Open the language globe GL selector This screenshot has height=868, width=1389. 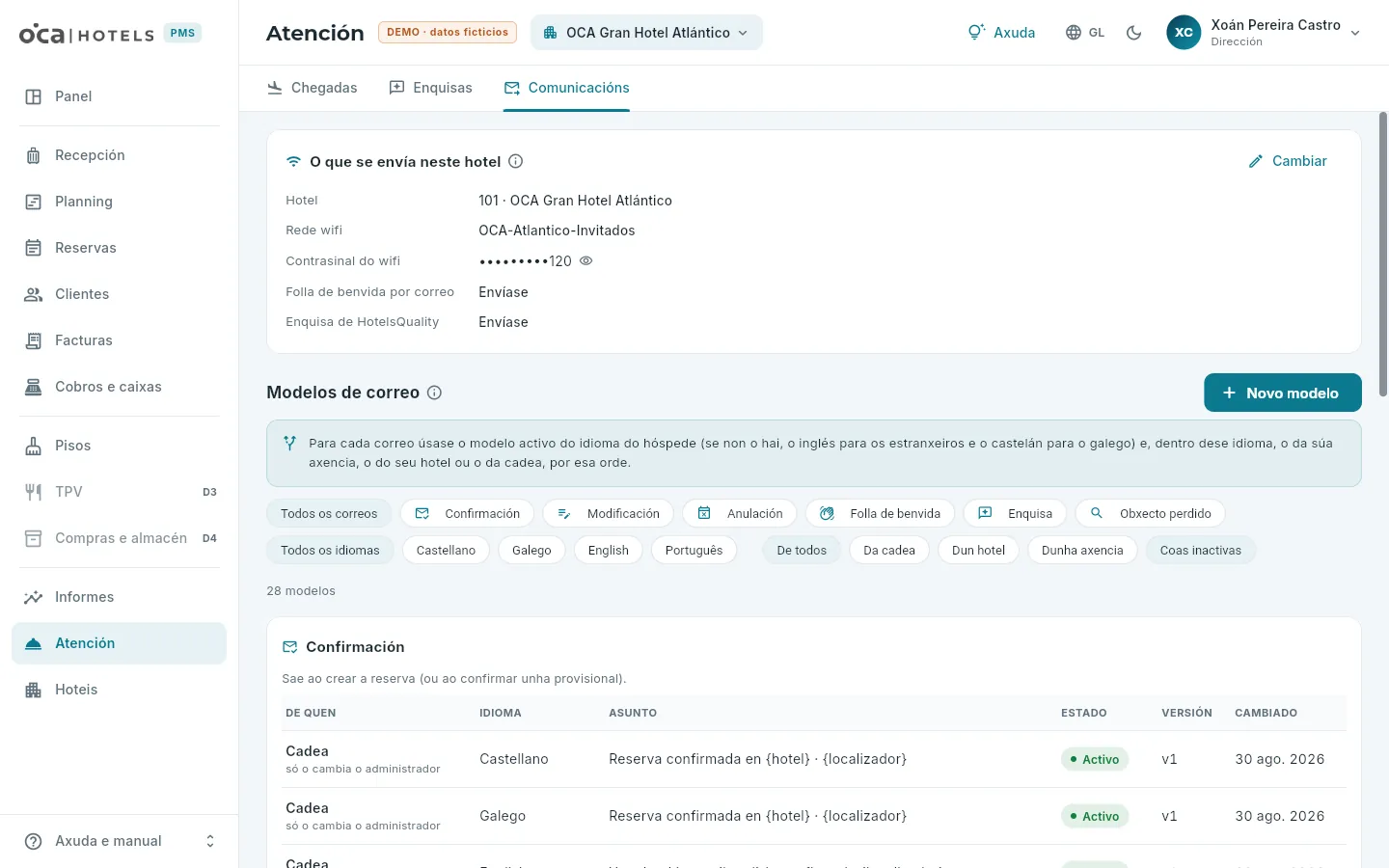1085,33
